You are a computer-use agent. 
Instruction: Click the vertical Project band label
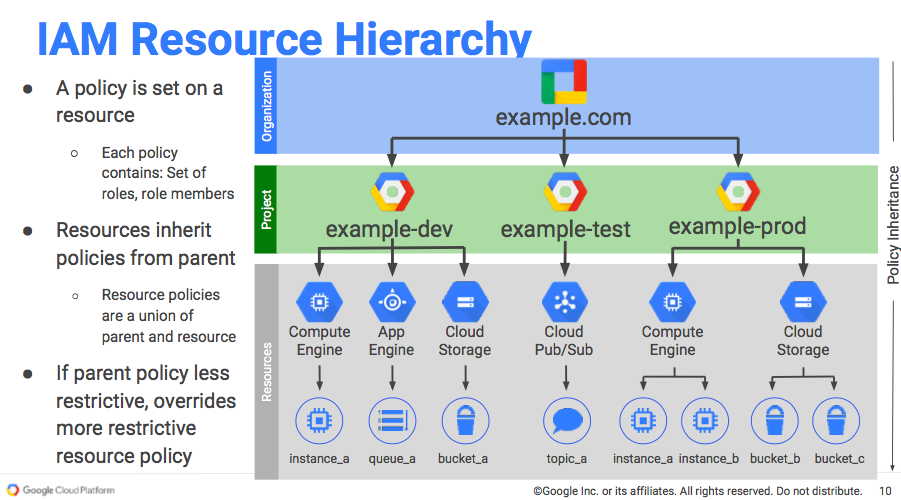(267, 210)
